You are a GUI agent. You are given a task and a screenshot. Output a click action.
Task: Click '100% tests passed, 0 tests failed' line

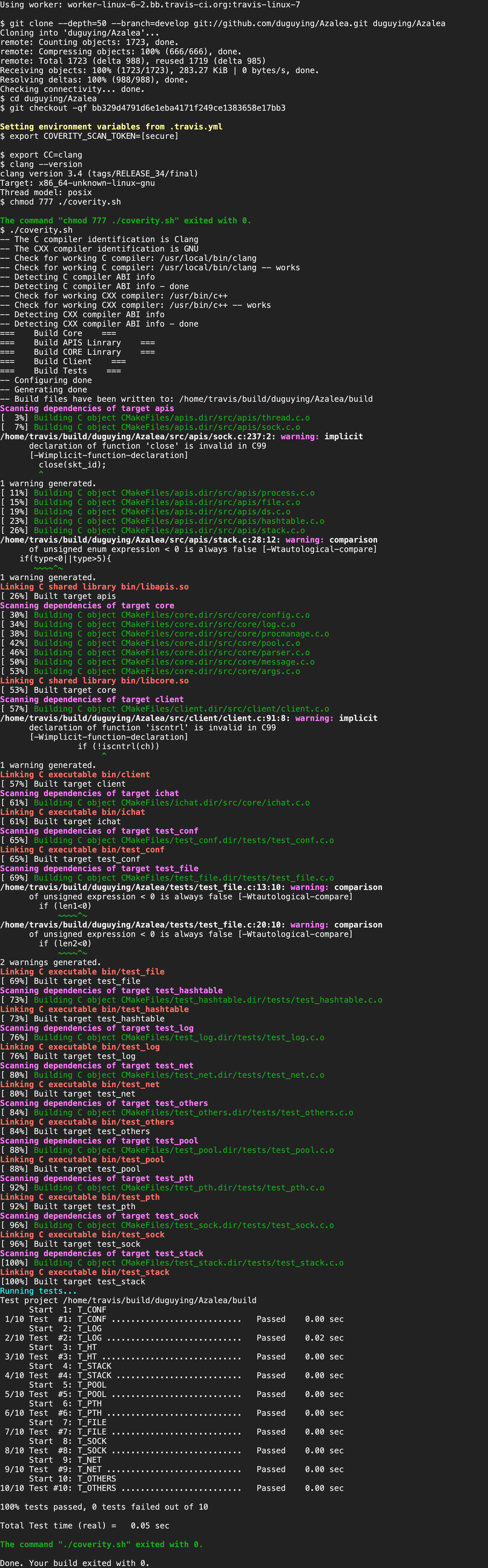click(x=104, y=1507)
